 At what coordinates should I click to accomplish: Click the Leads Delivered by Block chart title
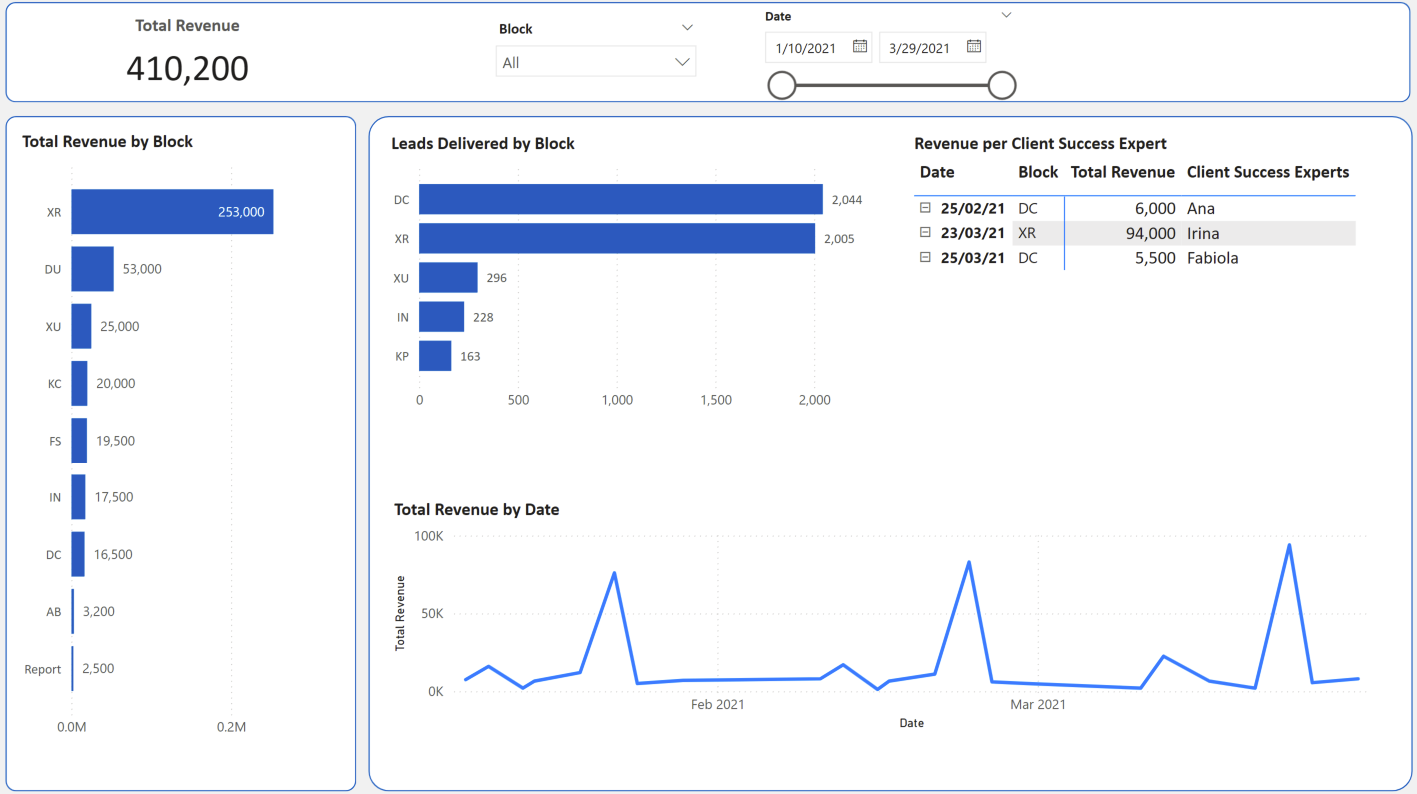point(483,144)
